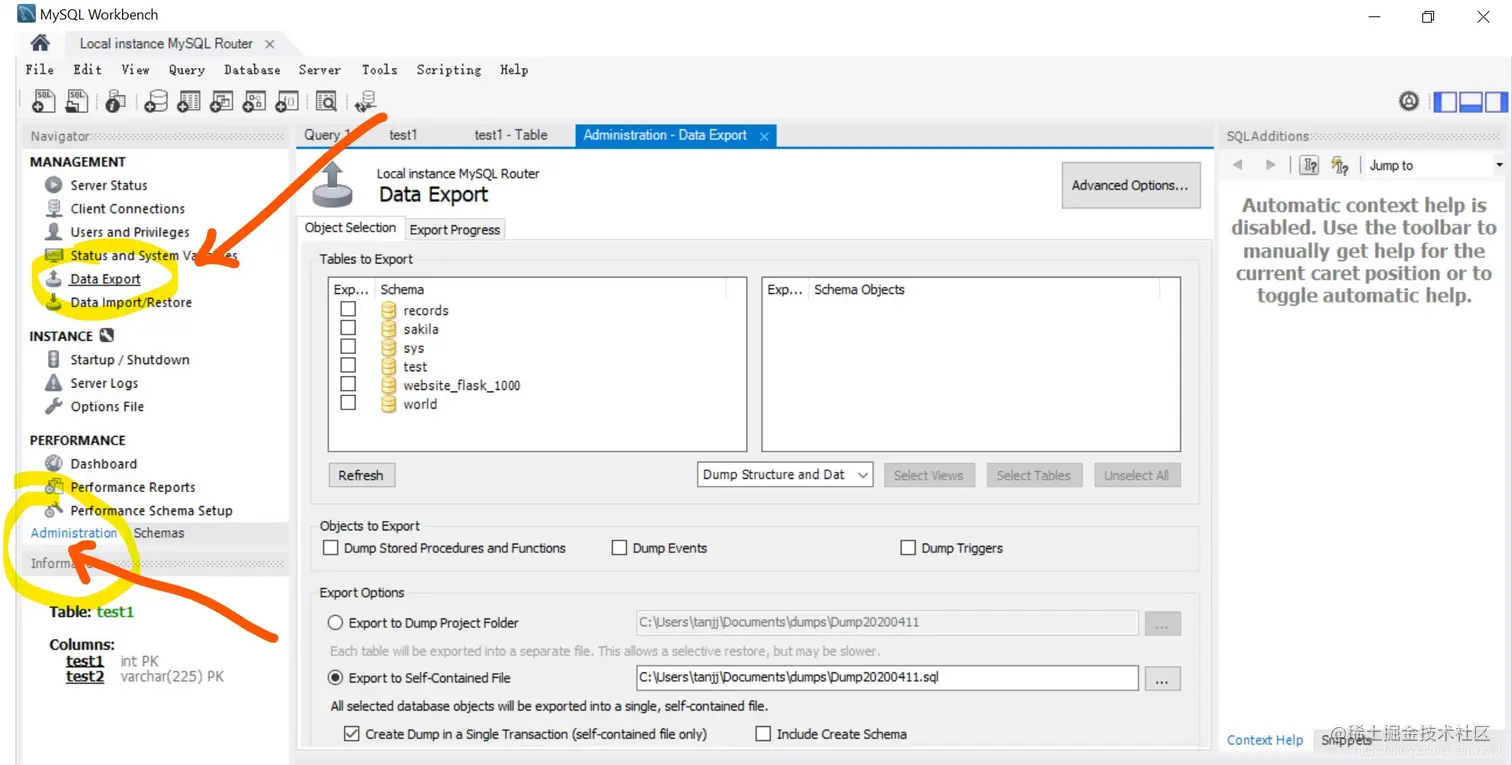Toggle the bottom output panel icon

1471,101
